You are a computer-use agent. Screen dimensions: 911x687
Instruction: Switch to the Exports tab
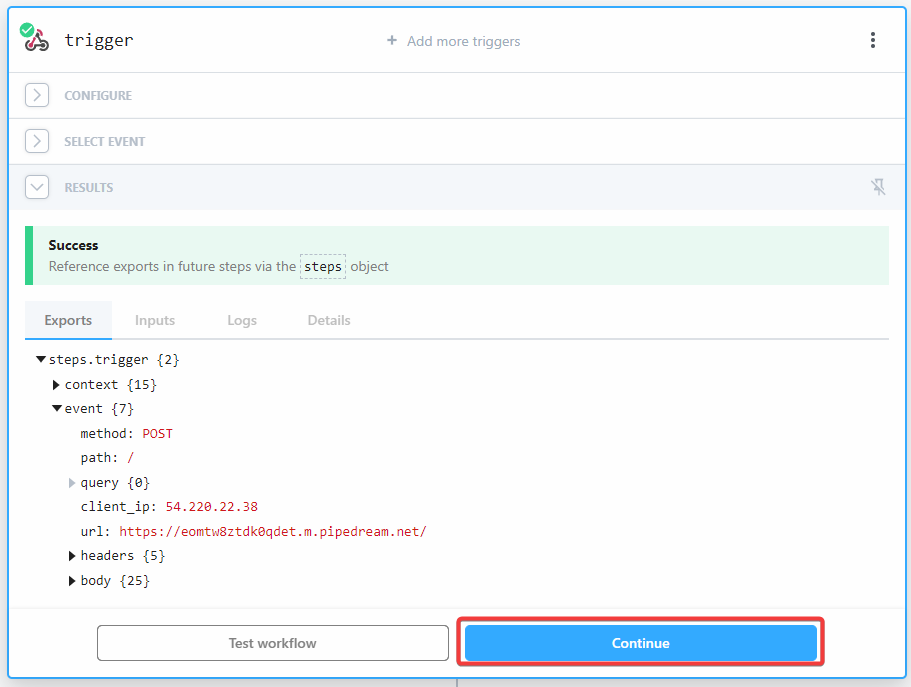68,320
